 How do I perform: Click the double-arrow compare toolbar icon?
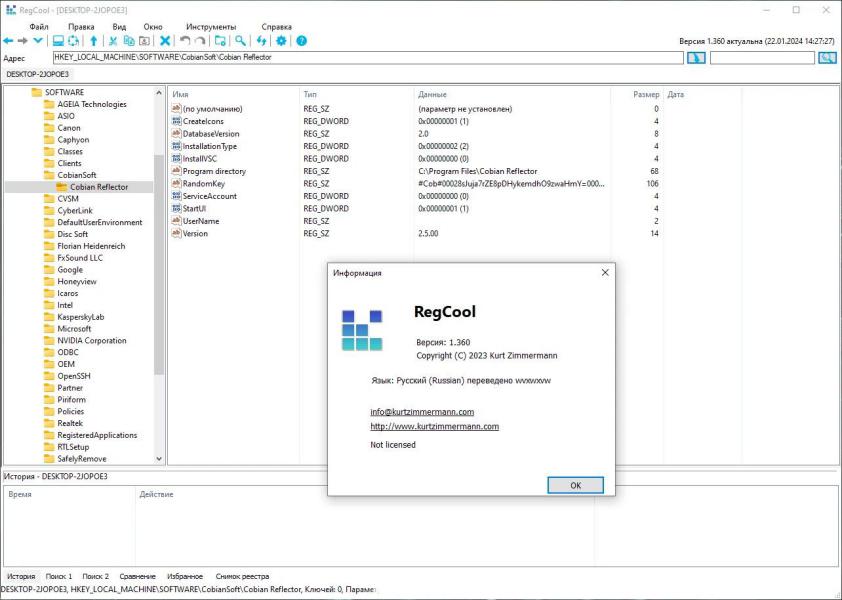pos(262,41)
